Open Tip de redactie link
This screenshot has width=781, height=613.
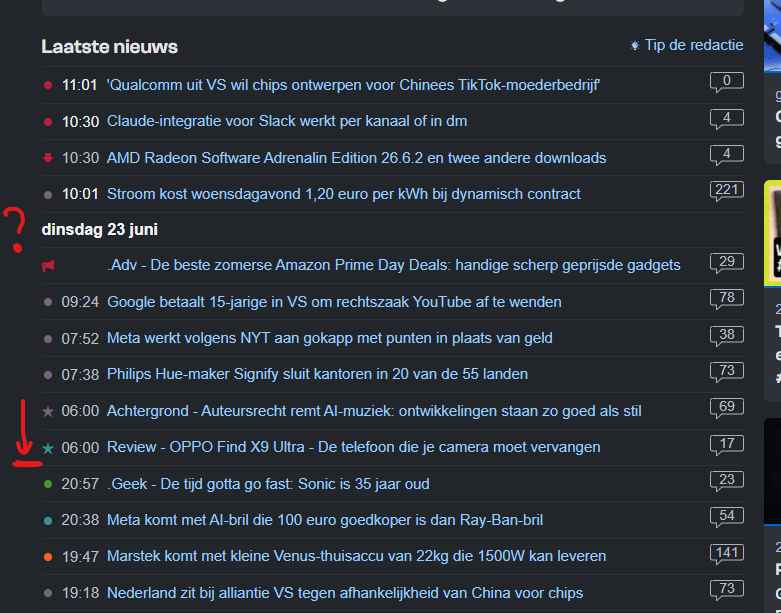(694, 45)
